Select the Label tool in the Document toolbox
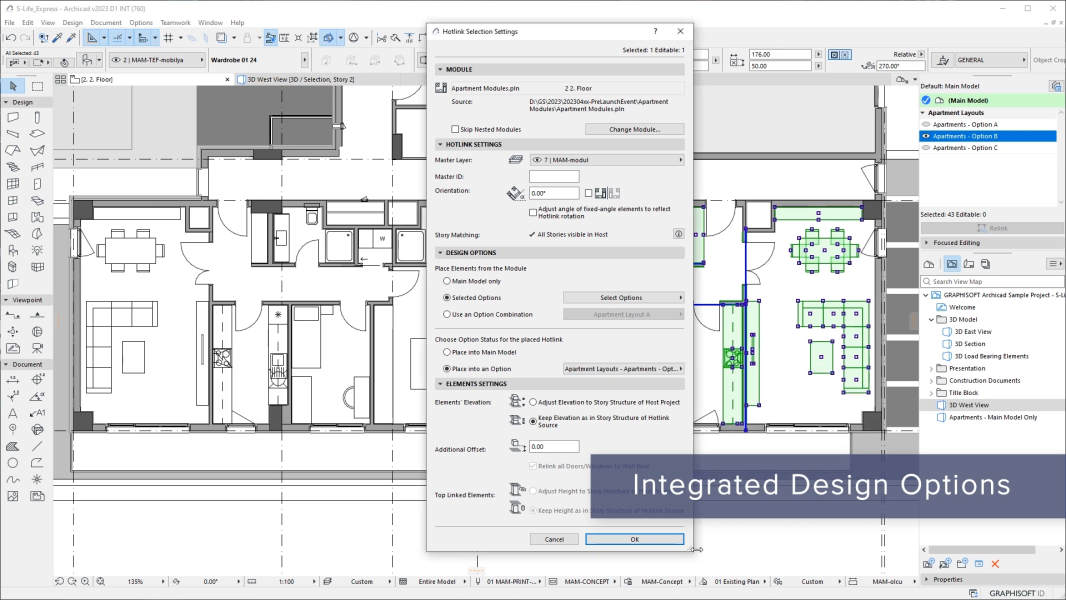 [37, 412]
